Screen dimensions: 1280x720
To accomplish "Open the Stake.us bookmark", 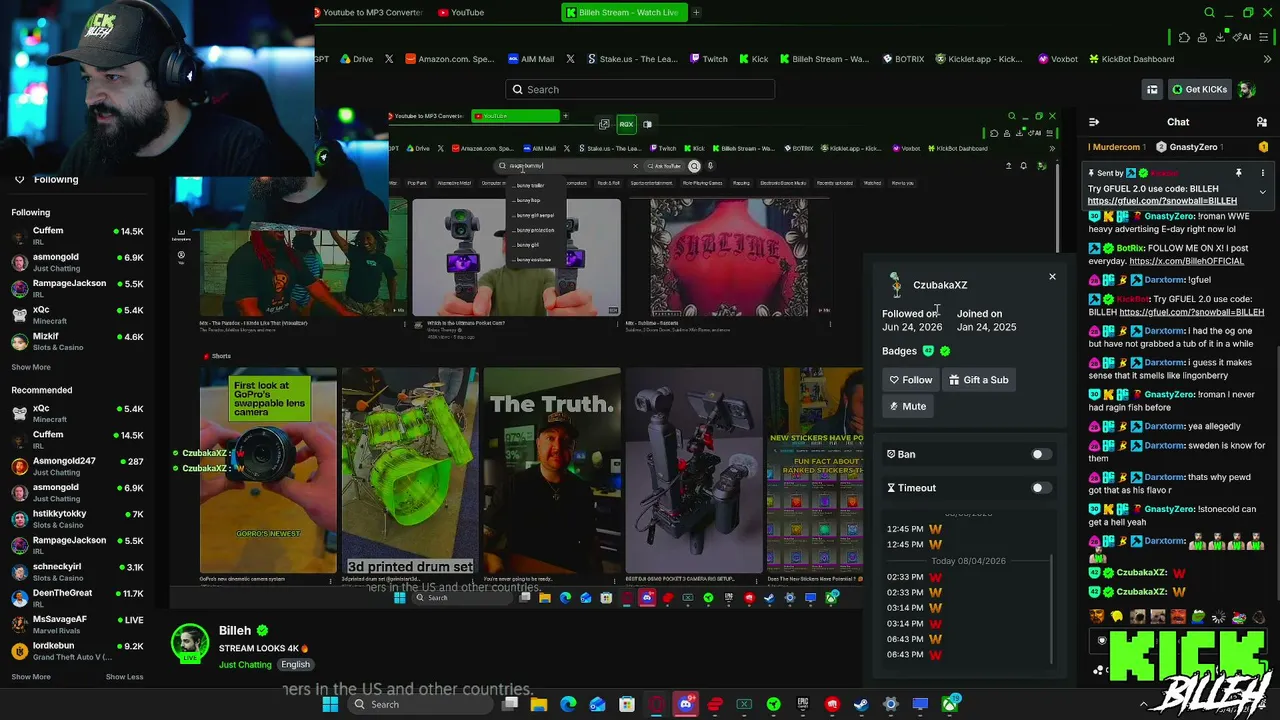I will coord(633,59).
